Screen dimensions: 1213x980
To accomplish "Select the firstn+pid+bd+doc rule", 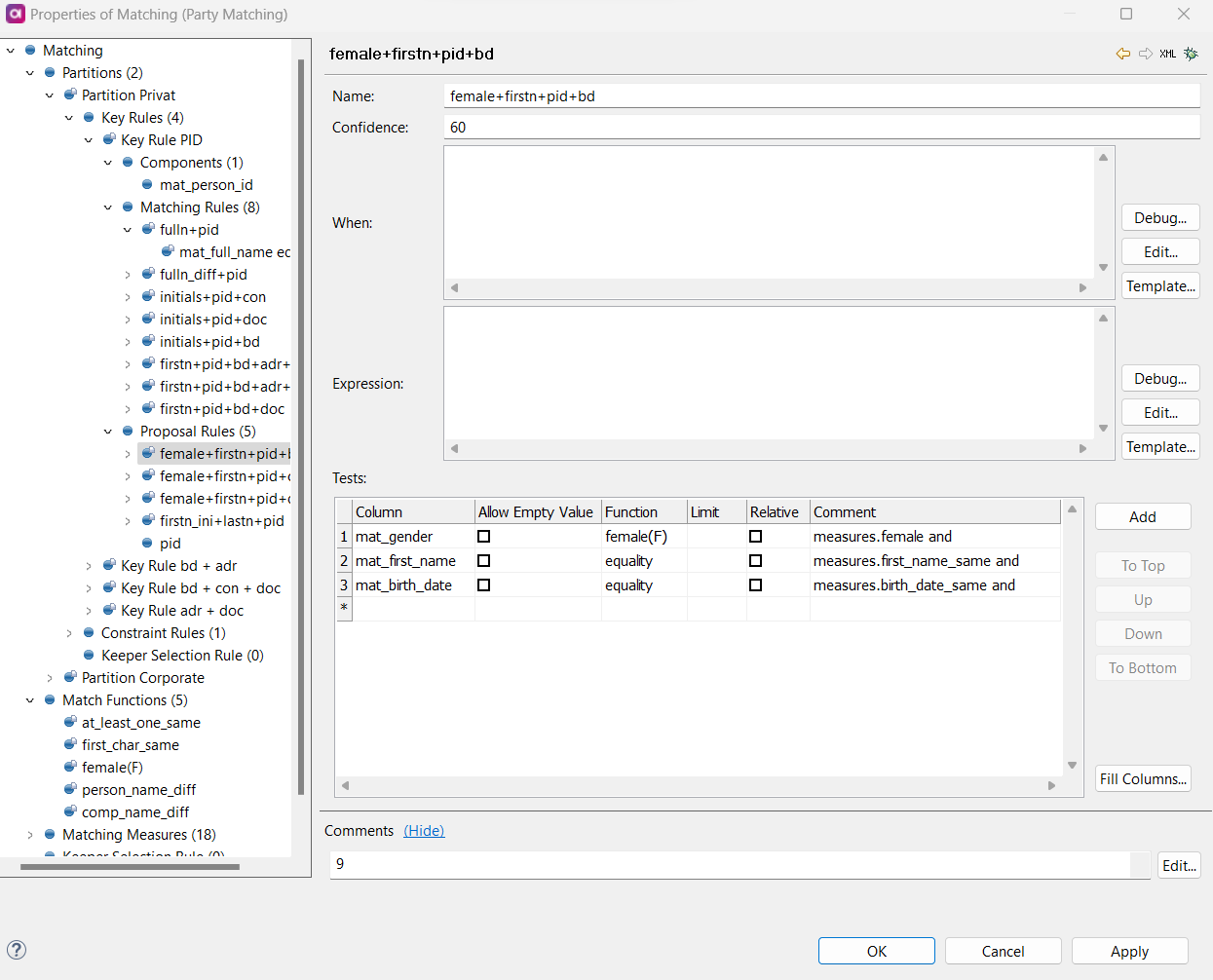I will (x=222, y=408).
